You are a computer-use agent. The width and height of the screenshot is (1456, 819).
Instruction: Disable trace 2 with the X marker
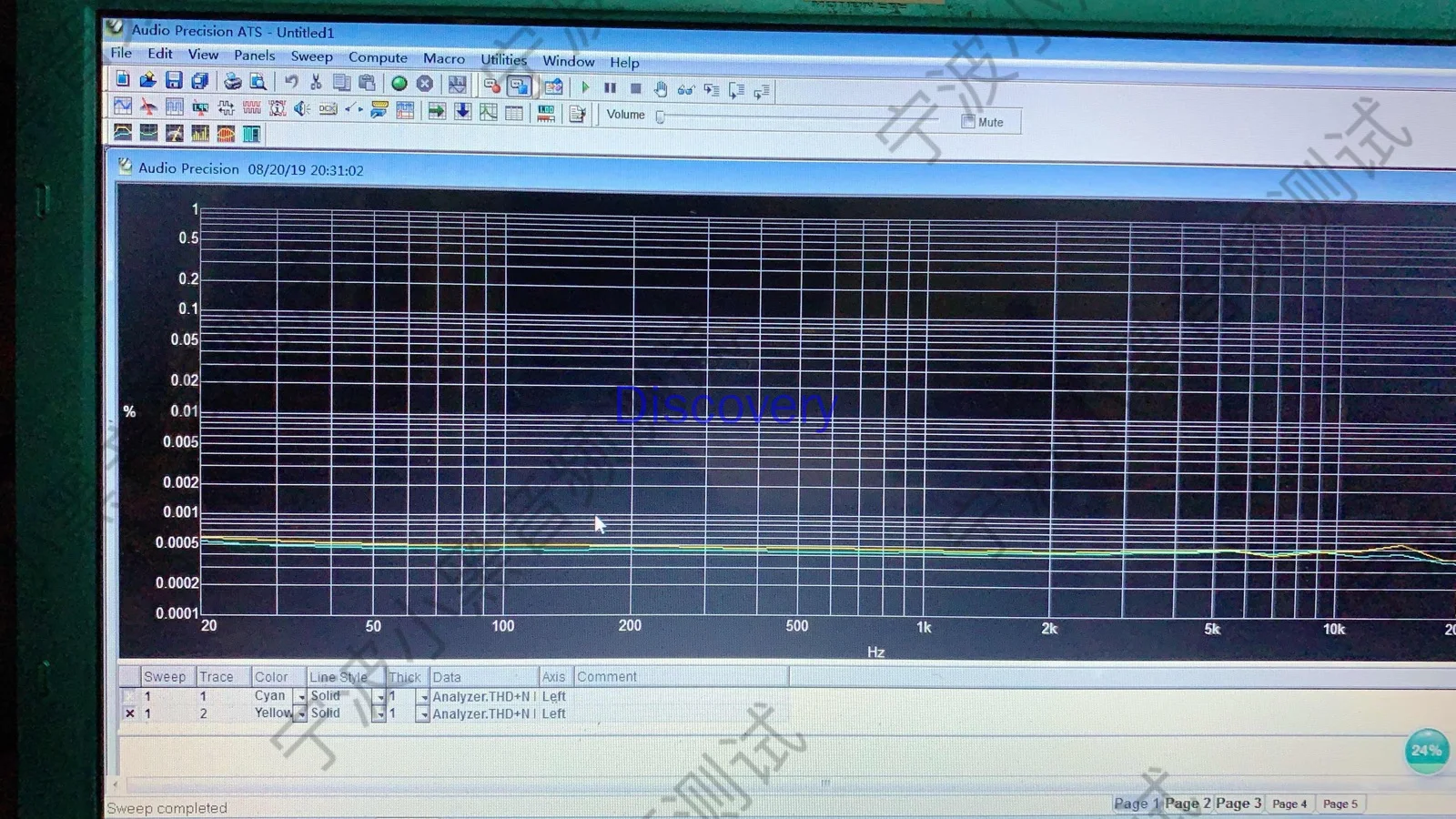(130, 713)
